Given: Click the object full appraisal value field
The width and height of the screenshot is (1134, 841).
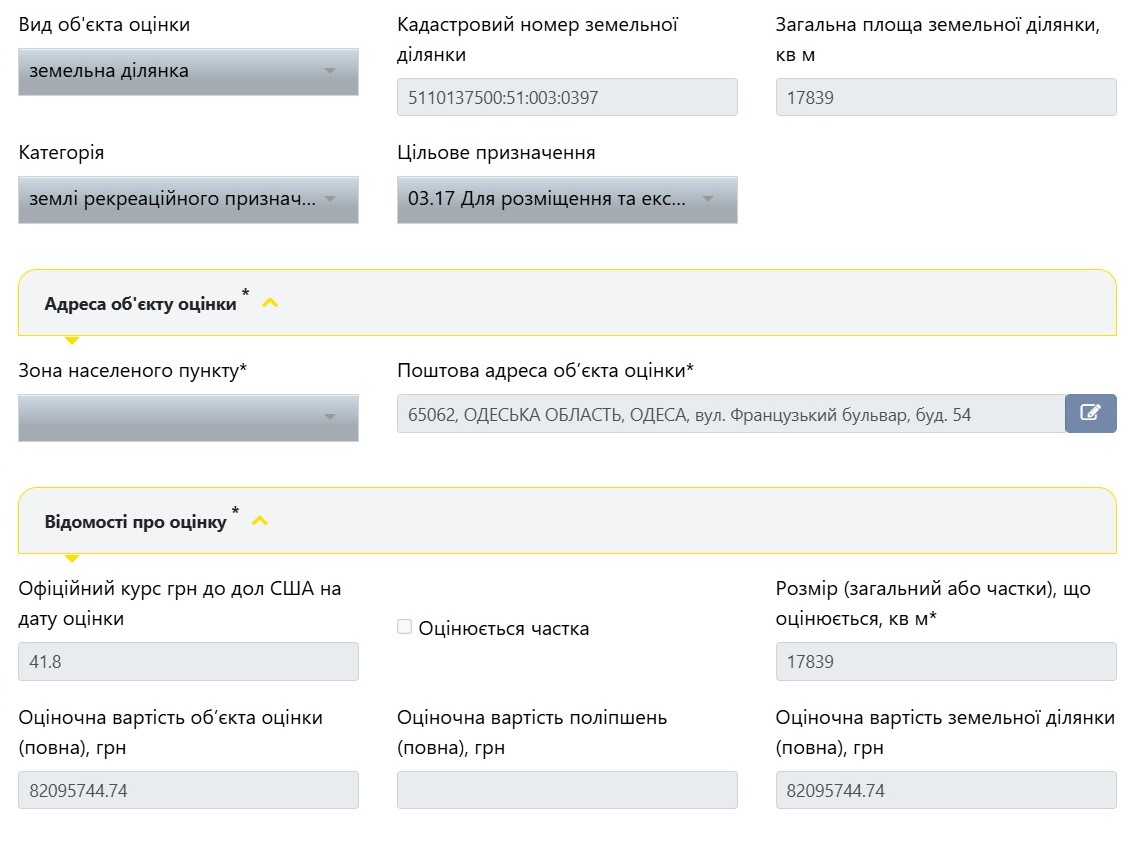Looking at the screenshot, I should 188,790.
